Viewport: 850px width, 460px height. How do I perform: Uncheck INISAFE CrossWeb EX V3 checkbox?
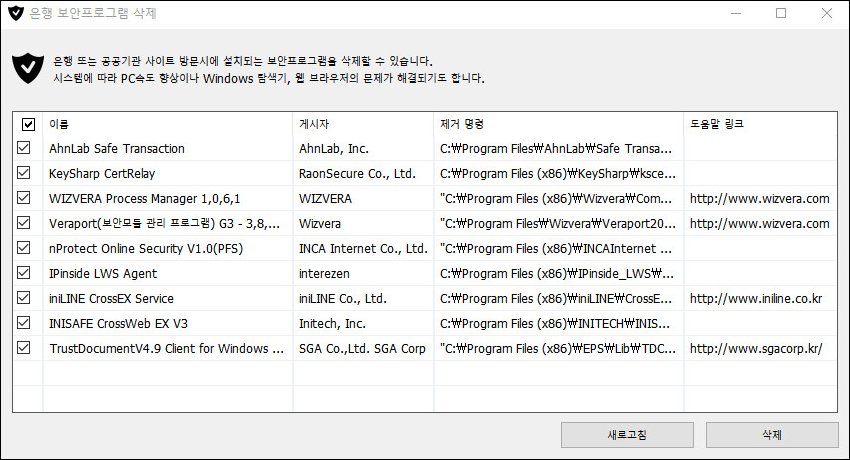pos(23,322)
